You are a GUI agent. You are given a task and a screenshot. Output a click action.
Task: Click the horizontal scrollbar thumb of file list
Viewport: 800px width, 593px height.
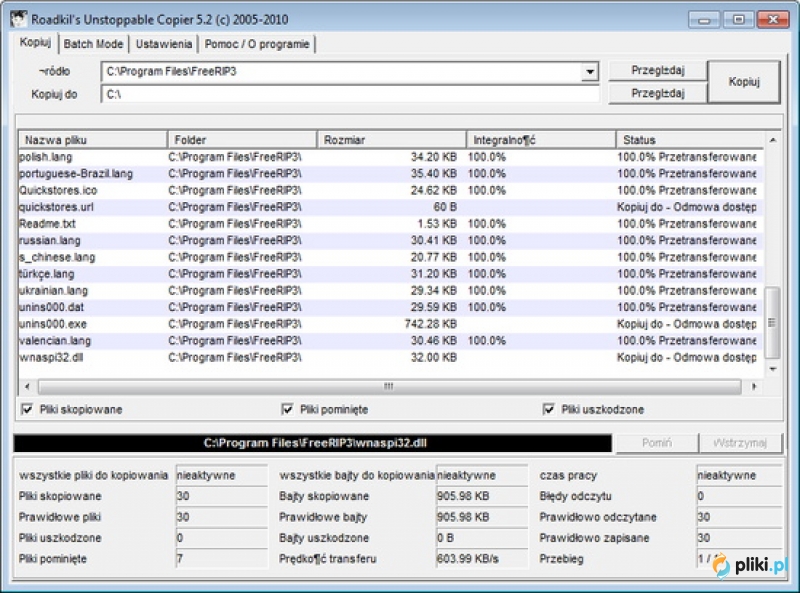tap(389, 386)
